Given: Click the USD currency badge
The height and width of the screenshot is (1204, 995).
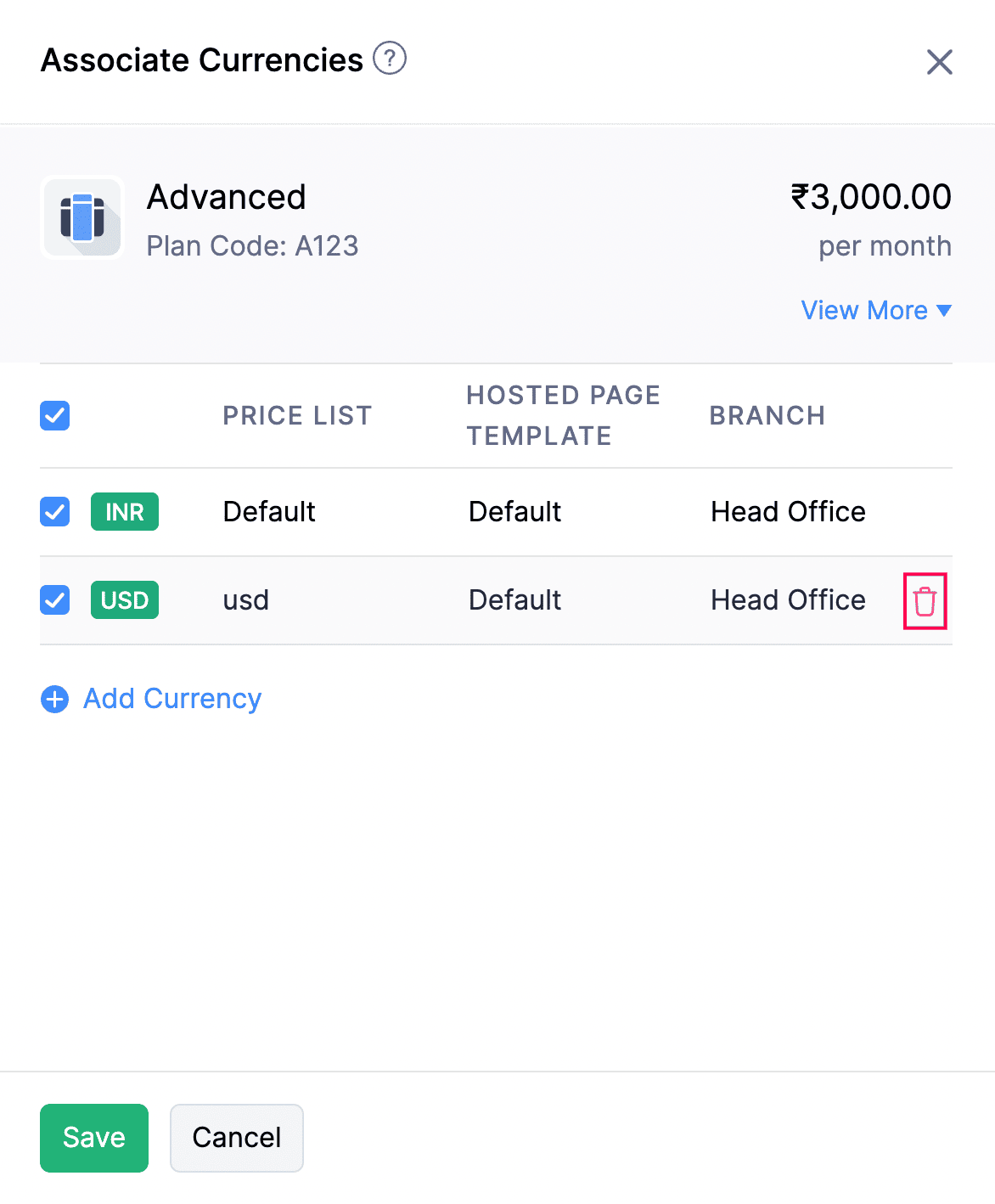Looking at the screenshot, I should (125, 600).
